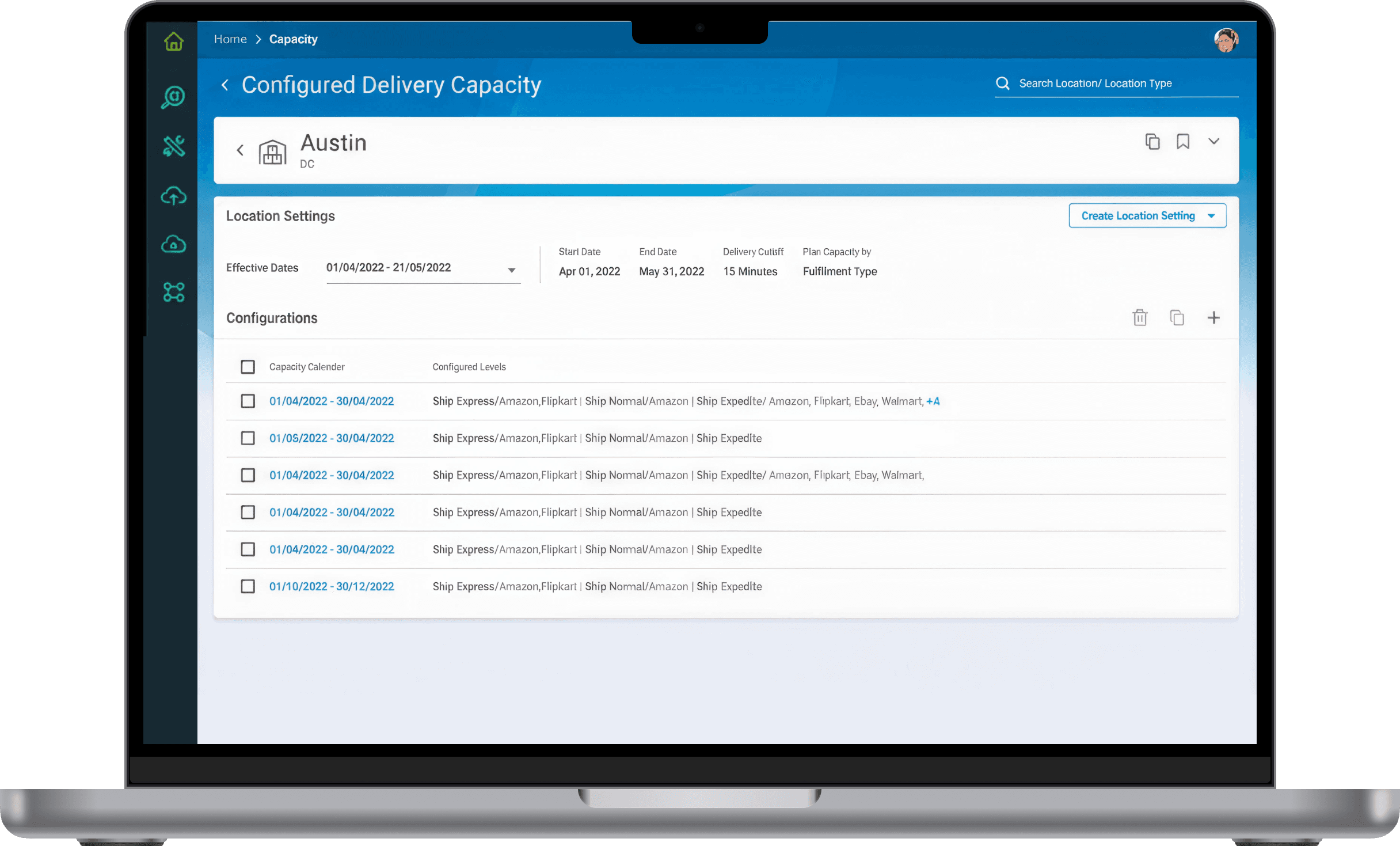Open the cloud lock sidebar icon
The image size is (1400, 846).
pos(173,244)
